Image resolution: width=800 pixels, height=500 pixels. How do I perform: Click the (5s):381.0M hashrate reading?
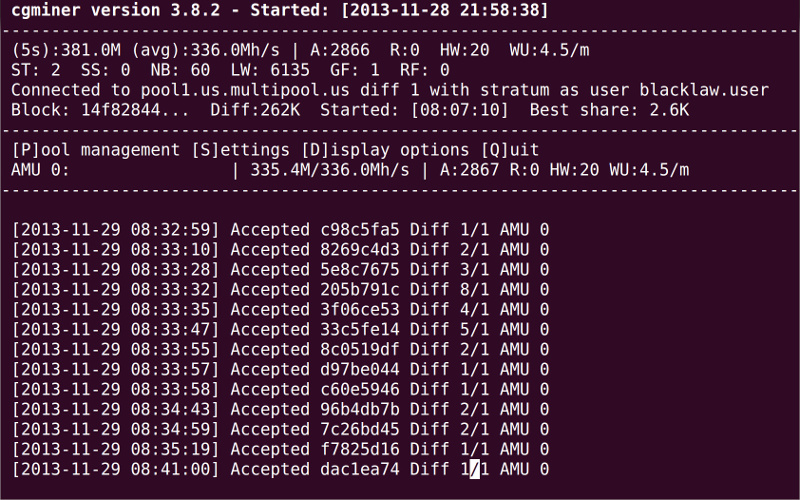pyautogui.click(x=76, y=50)
